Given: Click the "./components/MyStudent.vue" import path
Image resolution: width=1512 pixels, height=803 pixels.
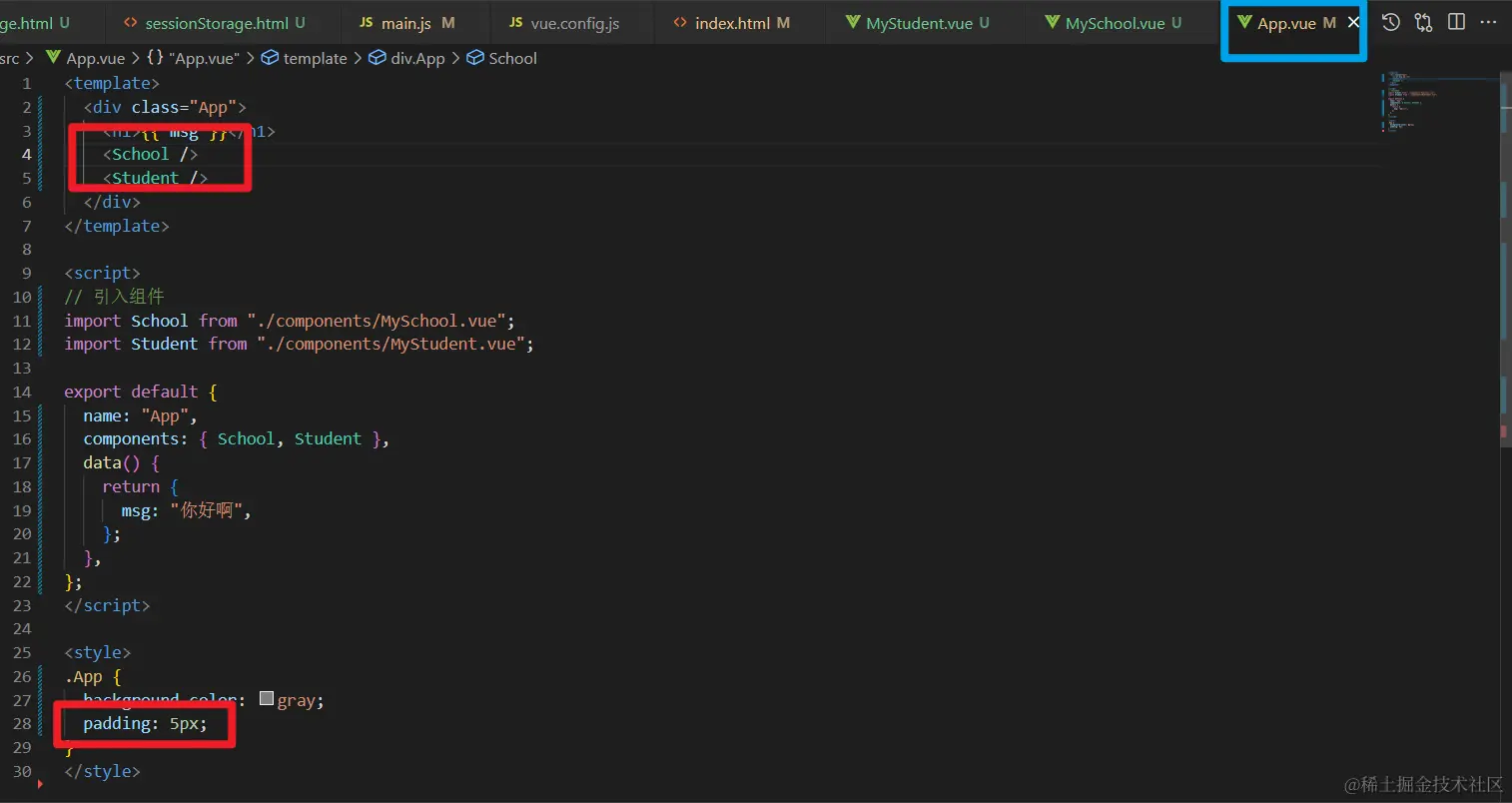Looking at the screenshot, I should pyautogui.click(x=394, y=344).
